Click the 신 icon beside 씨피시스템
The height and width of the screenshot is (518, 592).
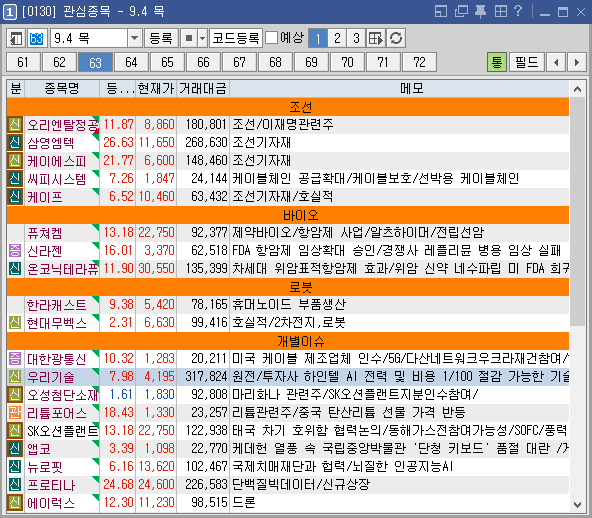pyautogui.click(x=15, y=179)
